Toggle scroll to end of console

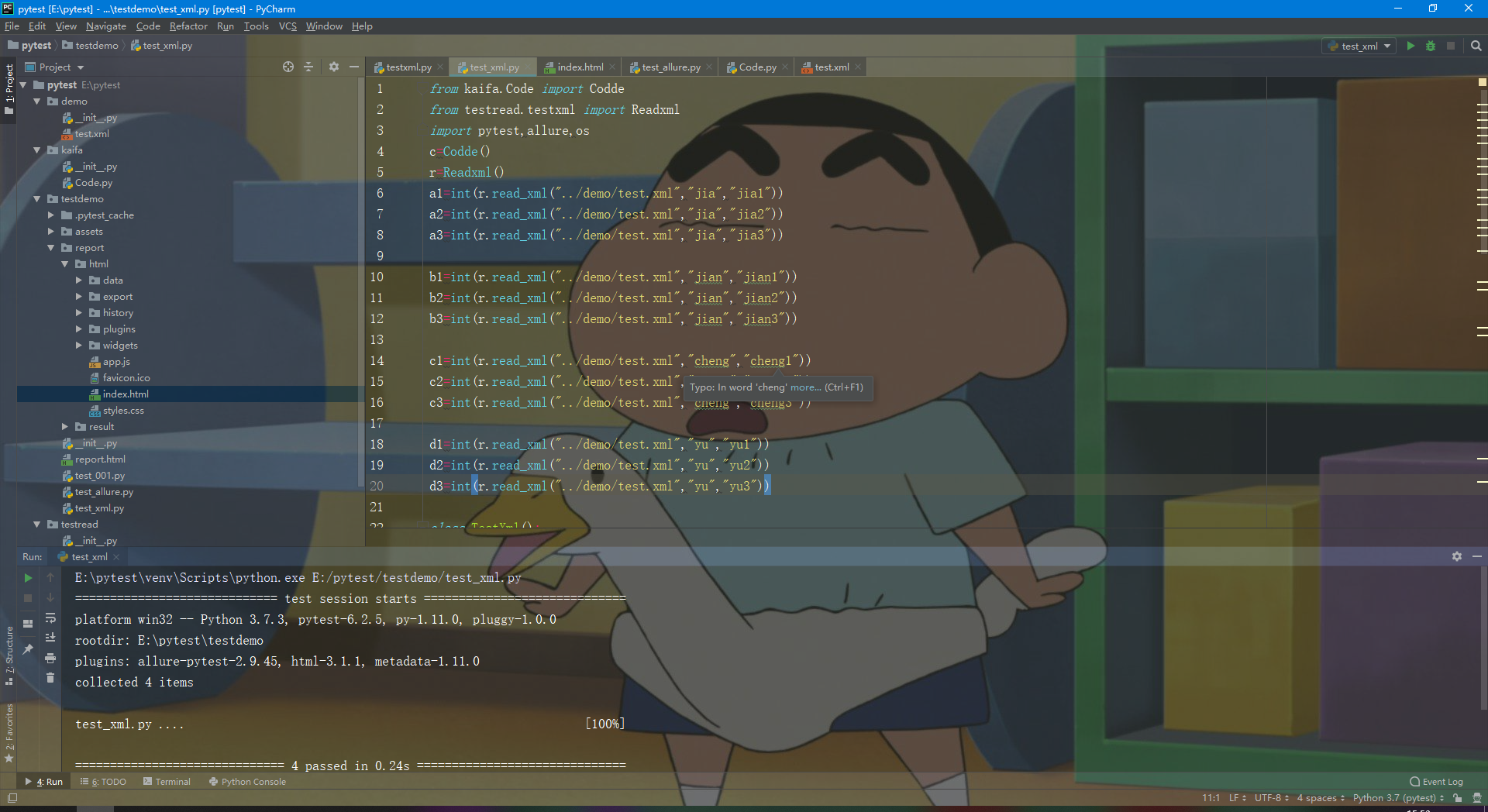point(50,638)
